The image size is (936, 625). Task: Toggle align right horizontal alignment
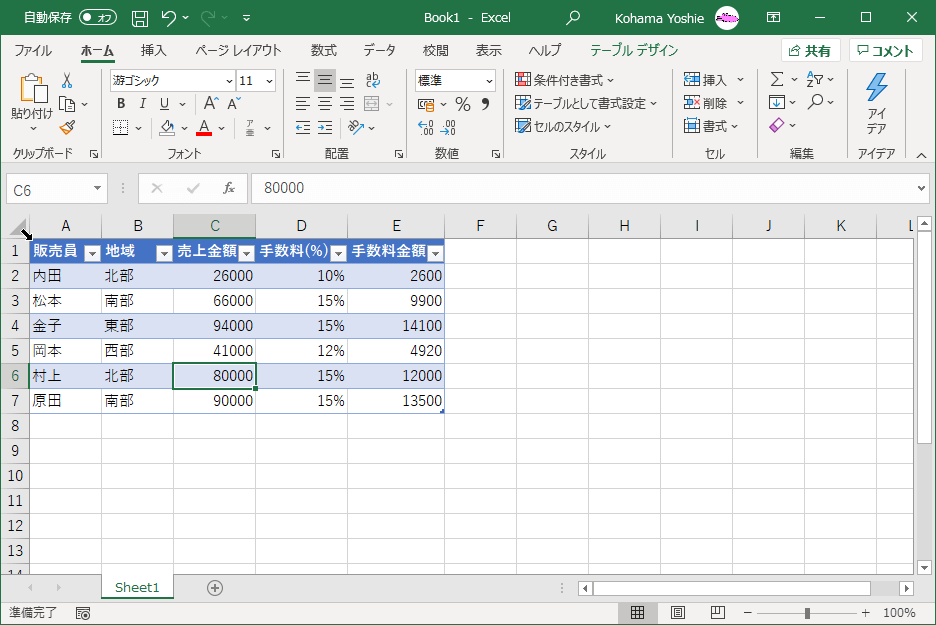point(347,104)
